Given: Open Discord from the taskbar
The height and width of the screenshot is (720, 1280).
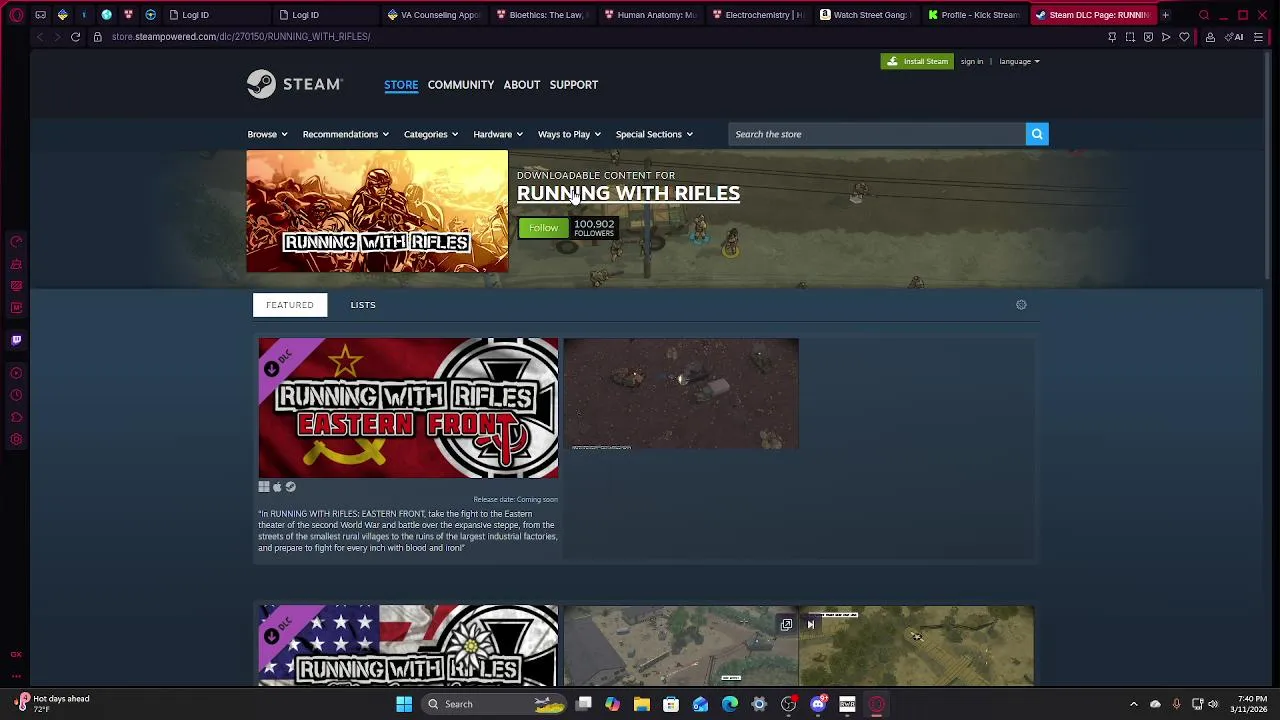Looking at the screenshot, I should point(818,704).
